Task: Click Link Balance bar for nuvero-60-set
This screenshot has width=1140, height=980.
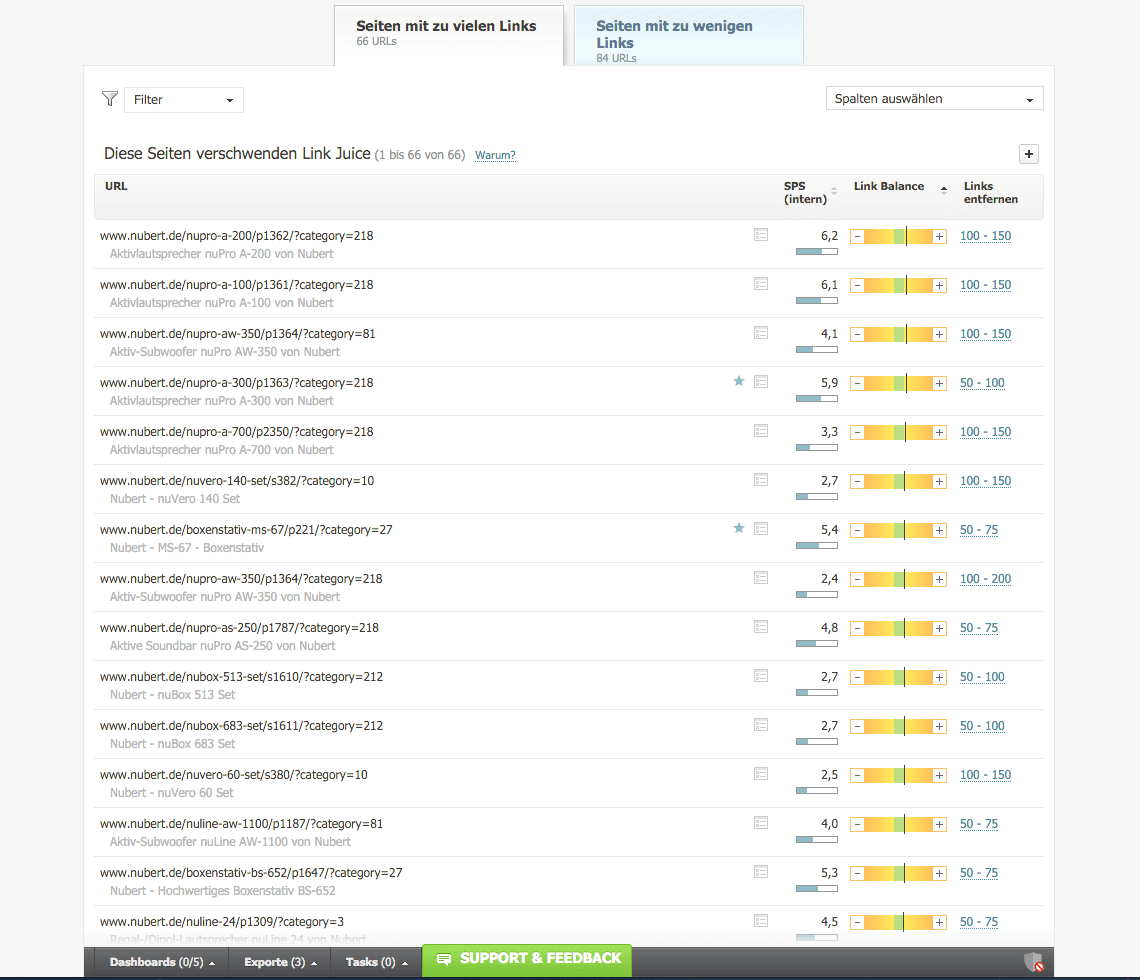Action: (x=899, y=775)
